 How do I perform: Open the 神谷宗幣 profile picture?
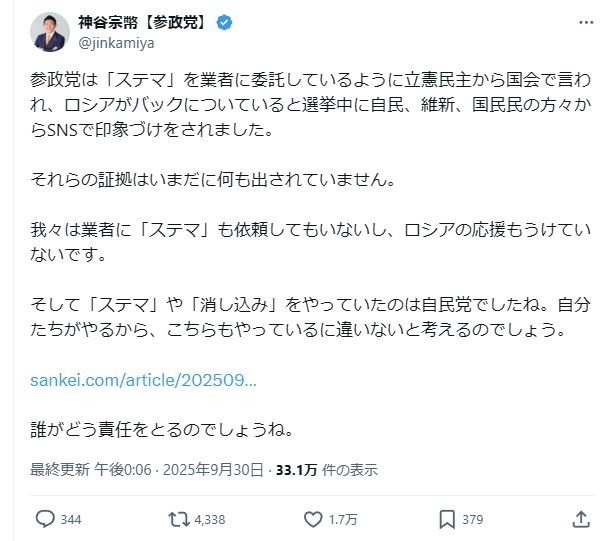tap(49, 33)
